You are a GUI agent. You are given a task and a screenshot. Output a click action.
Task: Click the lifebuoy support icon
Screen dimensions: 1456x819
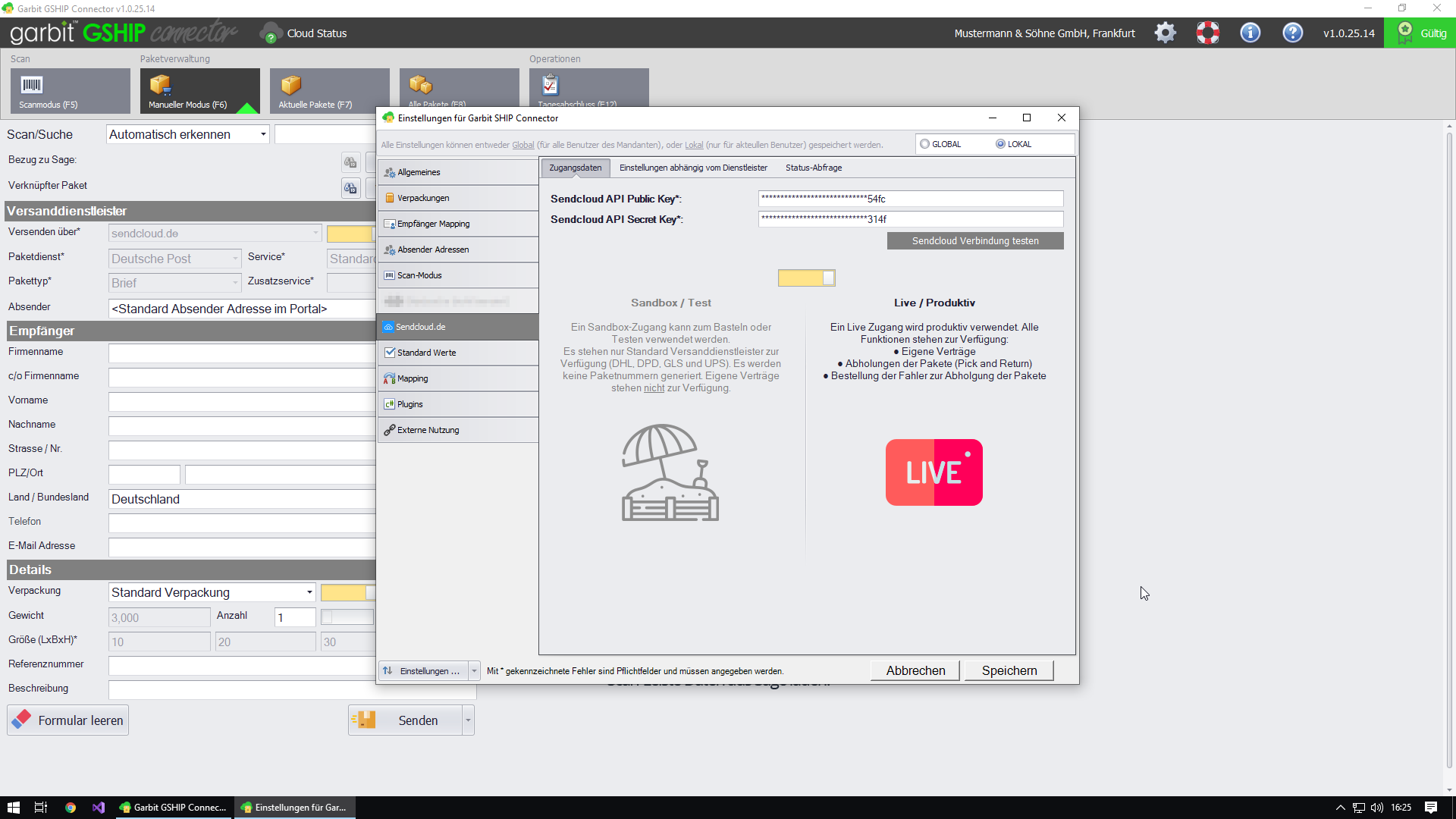(1208, 33)
